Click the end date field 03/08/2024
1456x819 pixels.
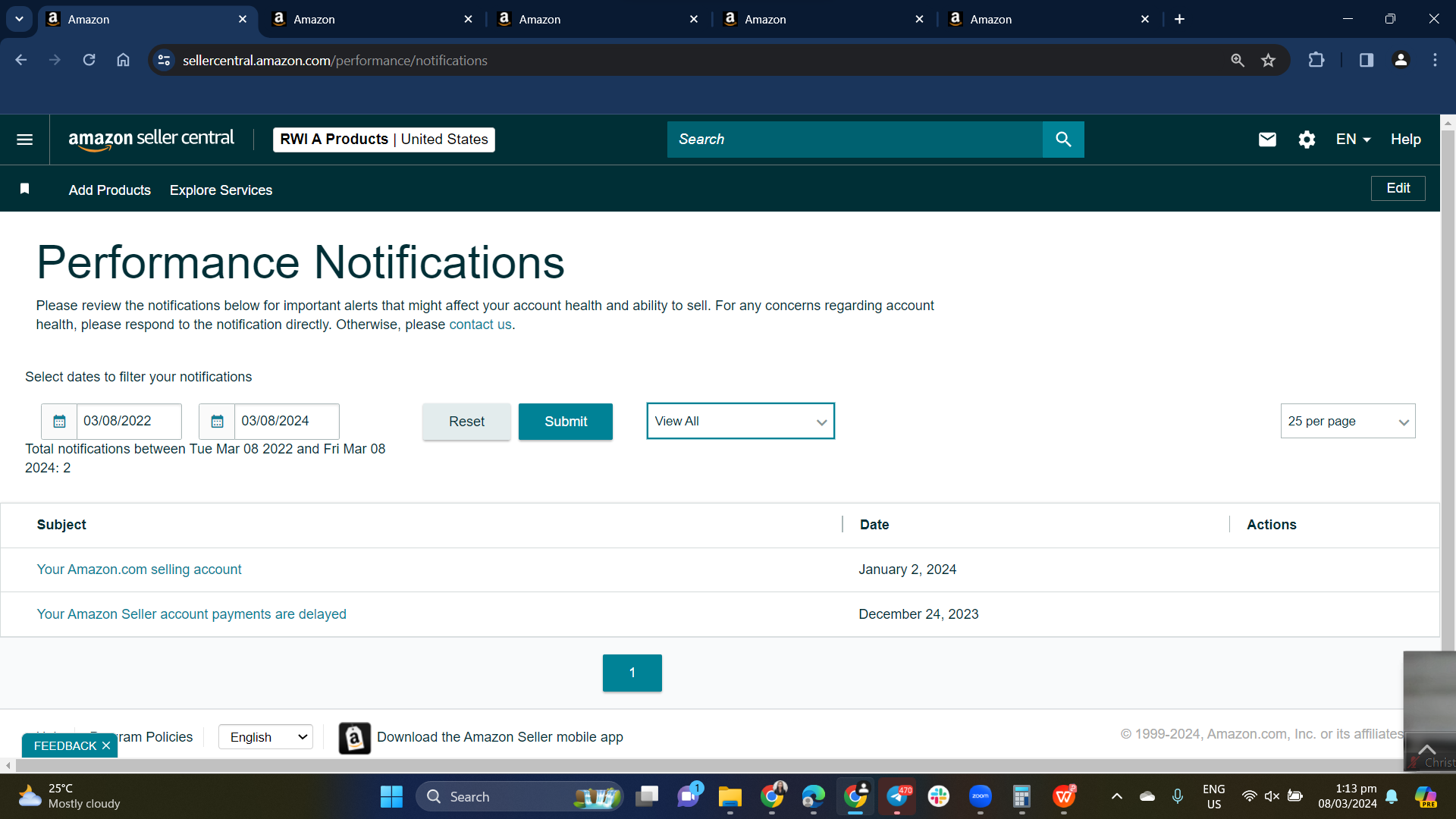[x=287, y=422]
